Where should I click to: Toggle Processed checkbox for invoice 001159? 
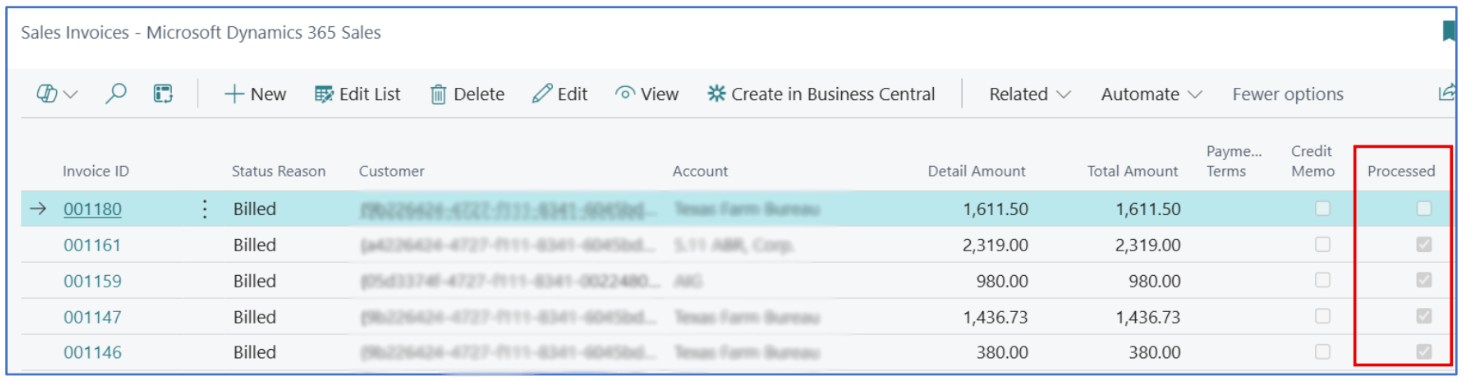pyautogui.click(x=1424, y=280)
